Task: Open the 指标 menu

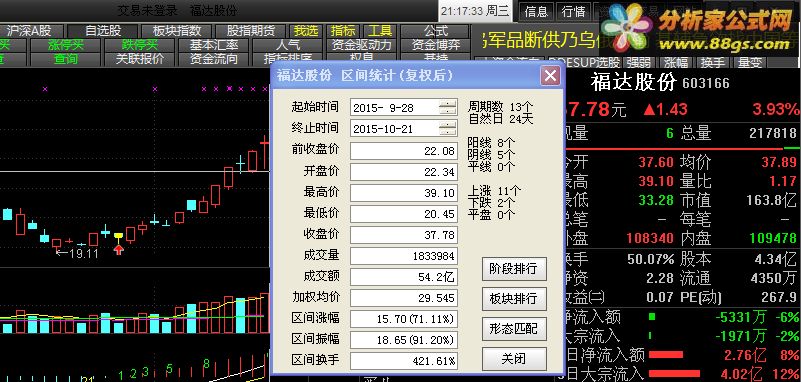Action: click(343, 31)
